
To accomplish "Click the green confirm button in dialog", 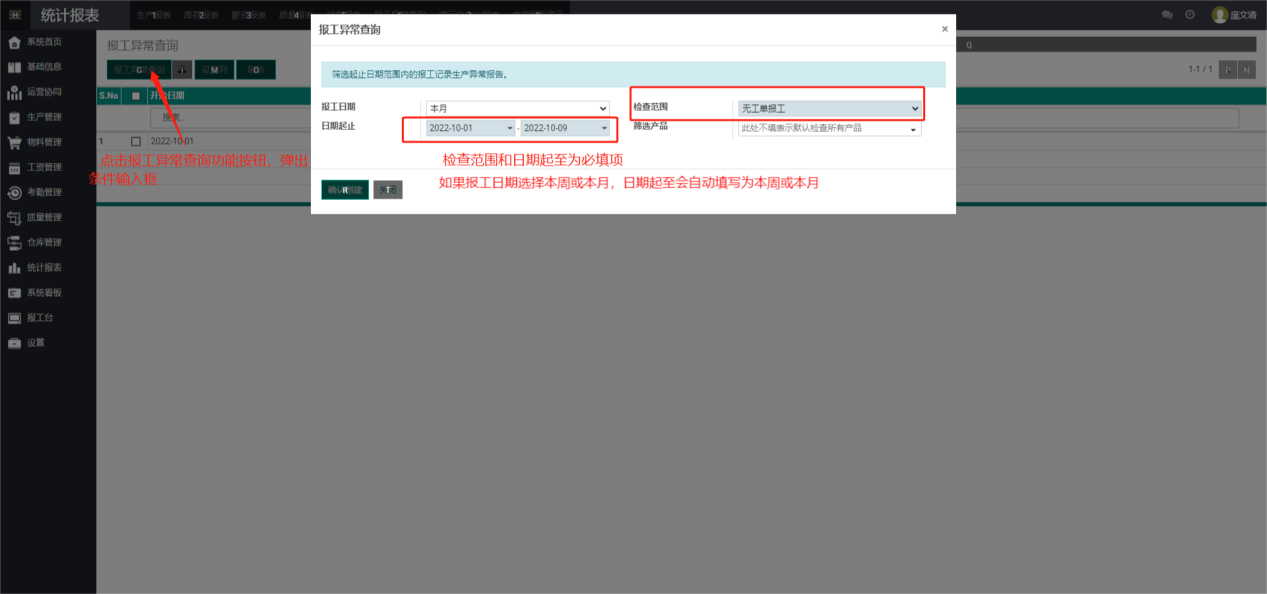I will click(345, 190).
